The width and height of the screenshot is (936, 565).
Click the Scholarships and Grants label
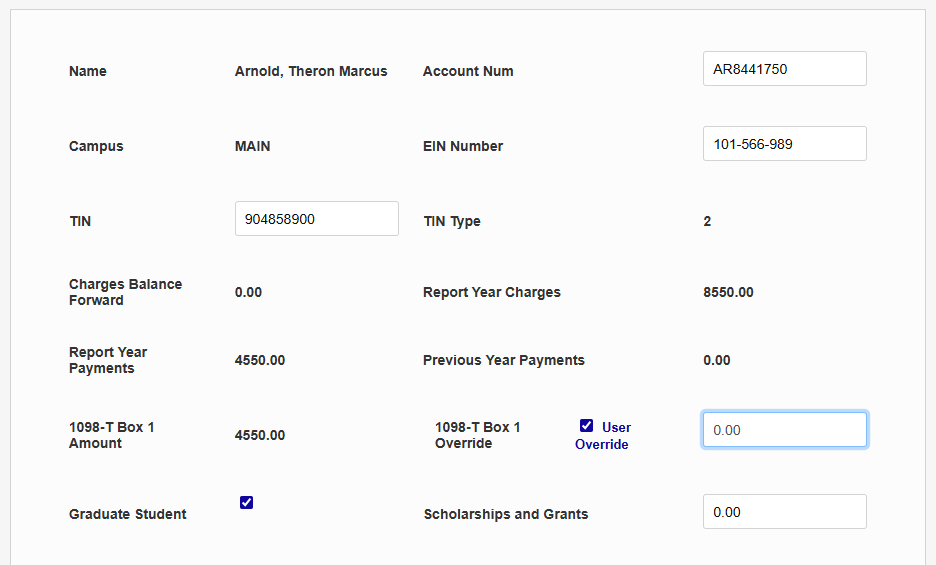[x=505, y=514]
